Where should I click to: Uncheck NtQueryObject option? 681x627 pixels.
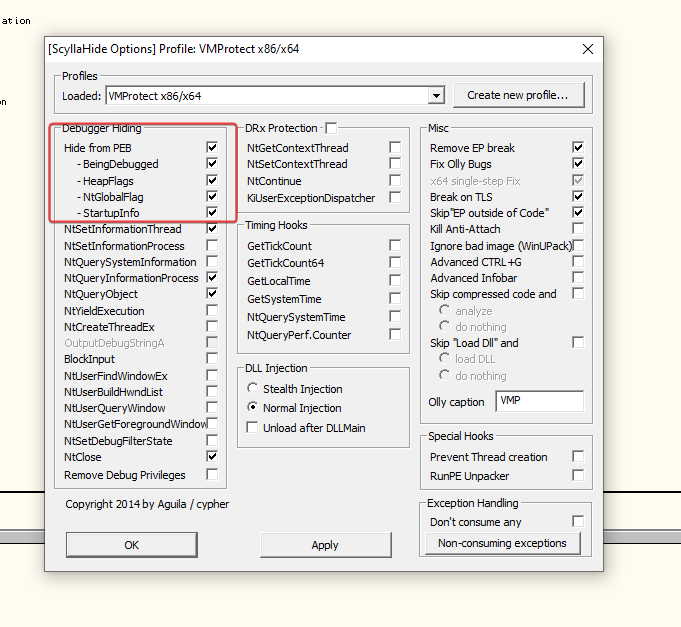(x=212, y=294)
